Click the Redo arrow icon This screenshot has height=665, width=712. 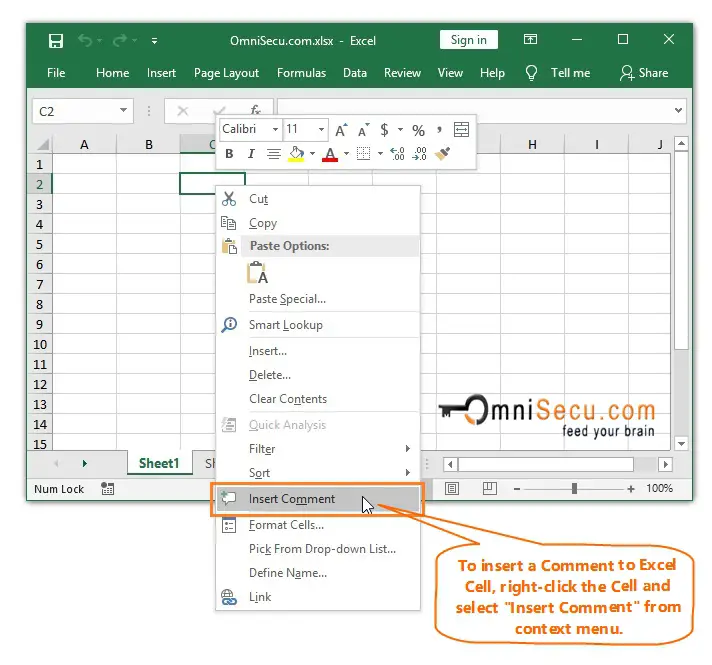(x=120, y=40)
